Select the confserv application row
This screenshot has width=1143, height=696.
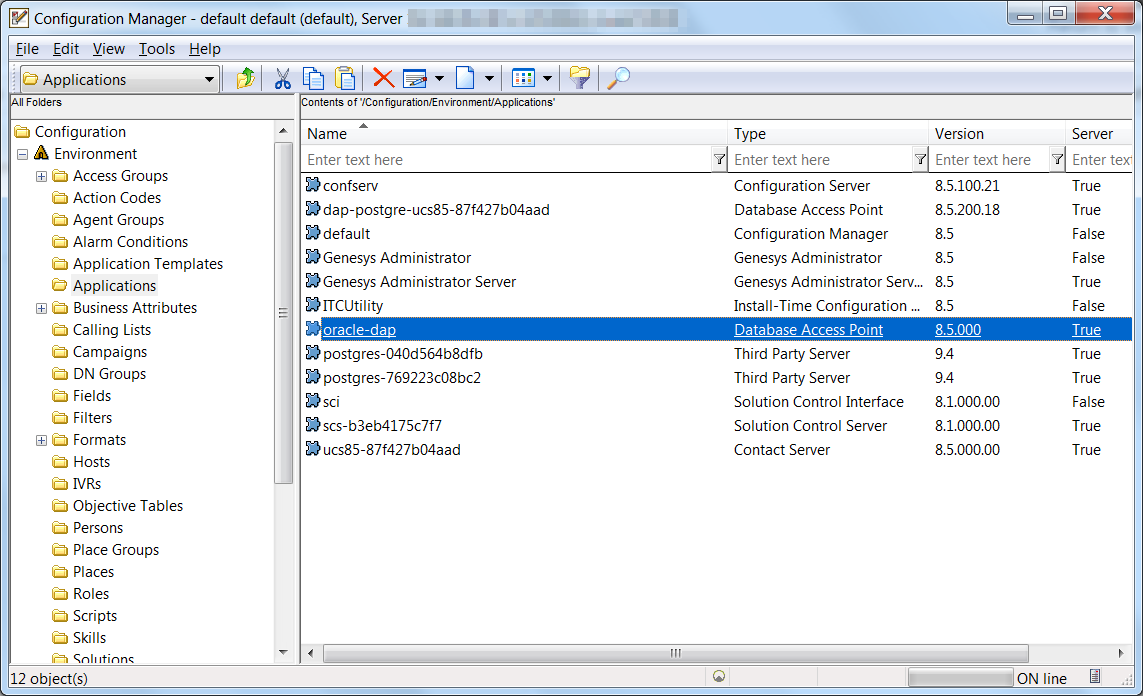pos(351,186)
